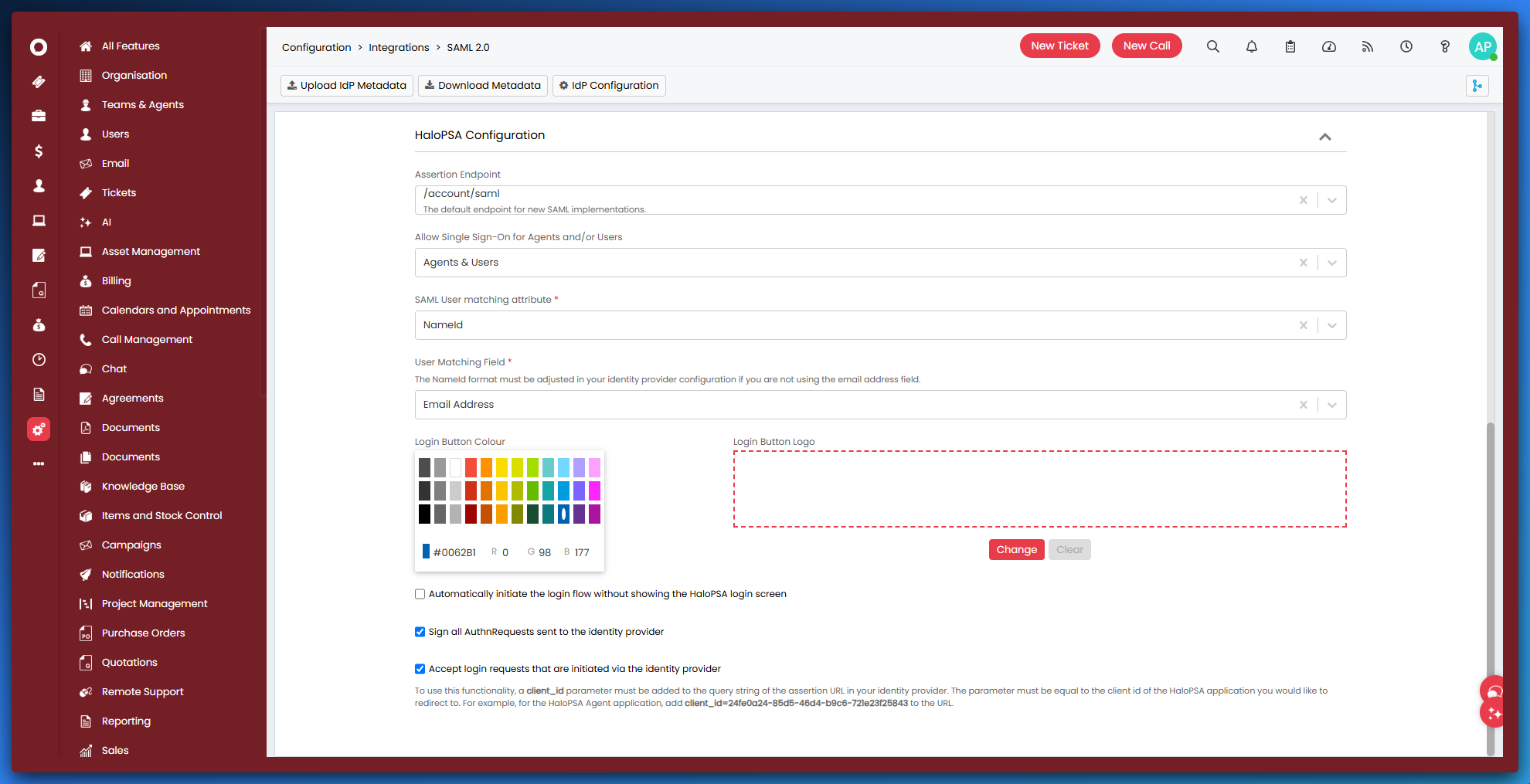Go to Configuration breadcrumb
This screenshot has width=1530, height=784.
(x=316, y=48)
